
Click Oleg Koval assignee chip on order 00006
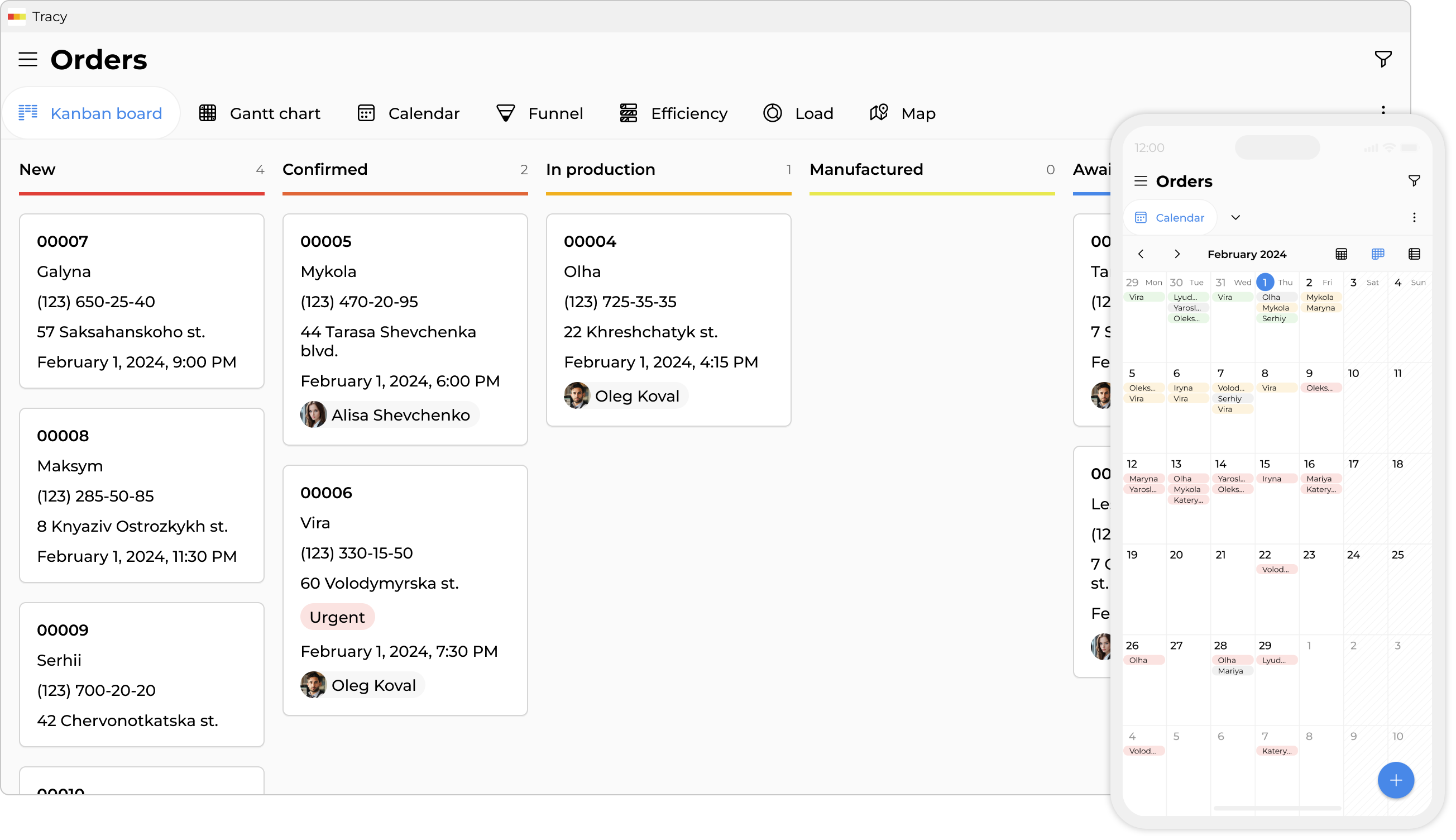click(363, 685)
